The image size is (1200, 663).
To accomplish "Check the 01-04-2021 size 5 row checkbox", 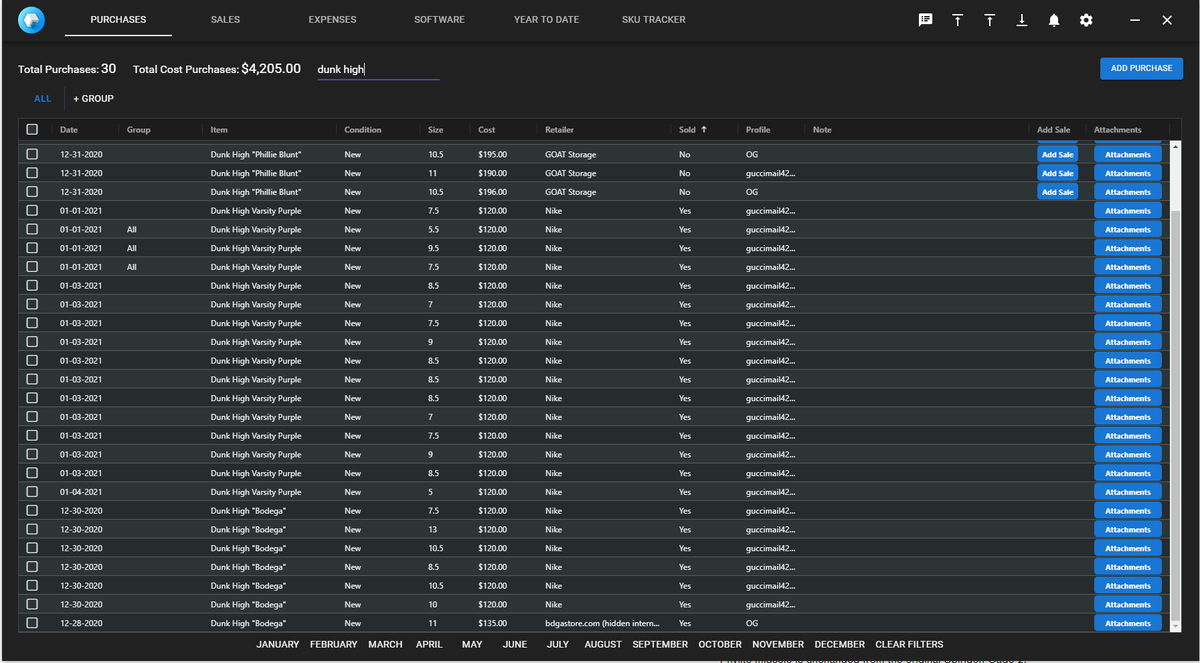I will point(32,492).
